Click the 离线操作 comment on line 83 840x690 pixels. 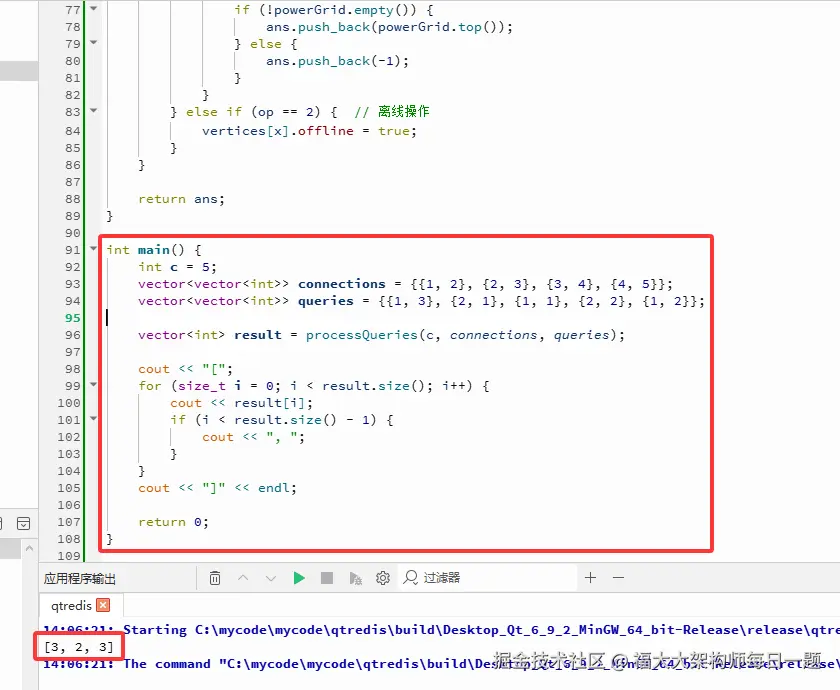[x=403, y=111]
